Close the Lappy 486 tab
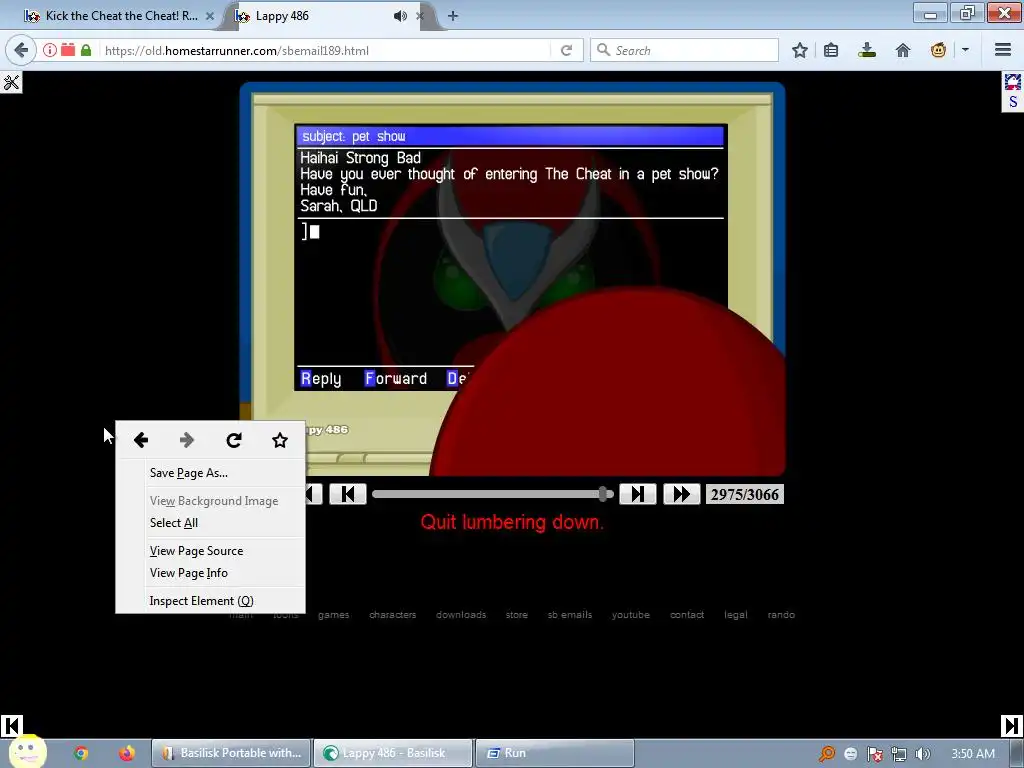1024x768 pixels. (421, 16)
